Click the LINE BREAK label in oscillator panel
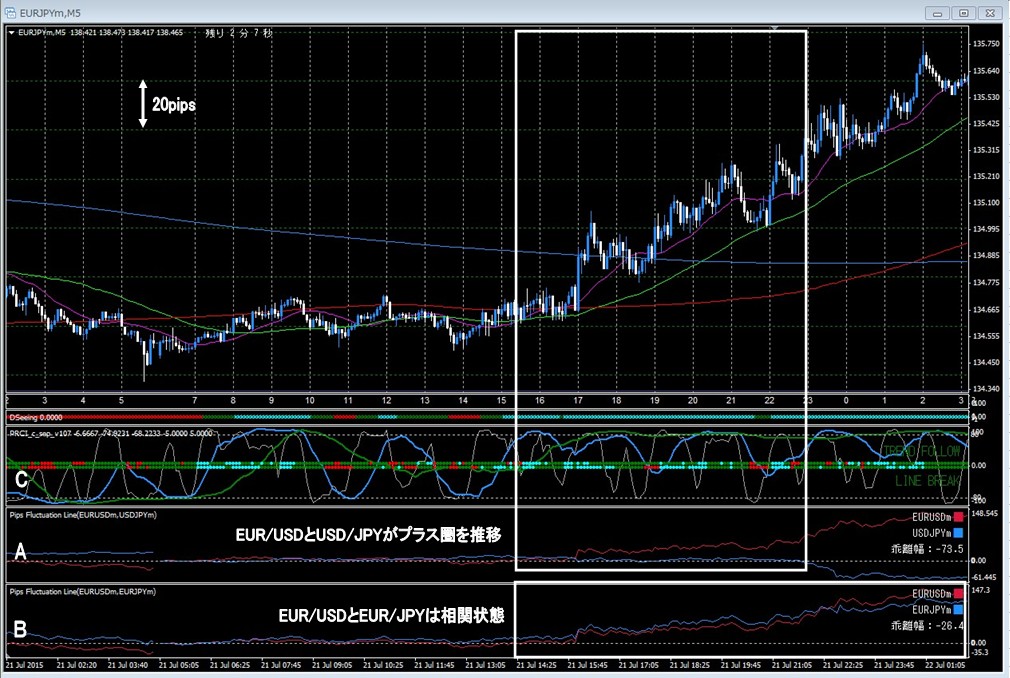The width and height of the screenshot is (1010, 678). 928,480
